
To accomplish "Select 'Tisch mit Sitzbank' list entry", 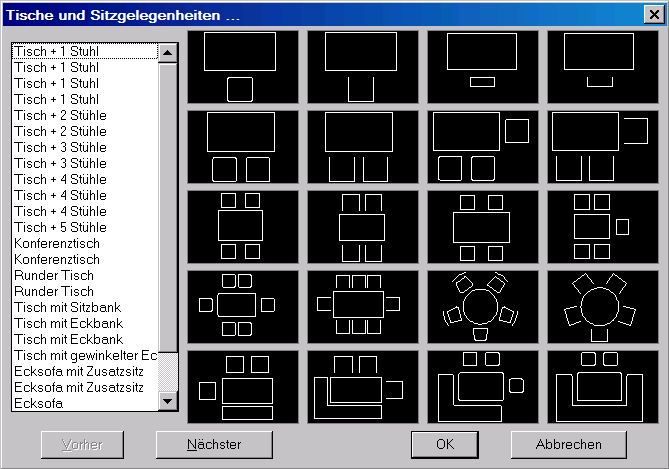I will [85, 307].
